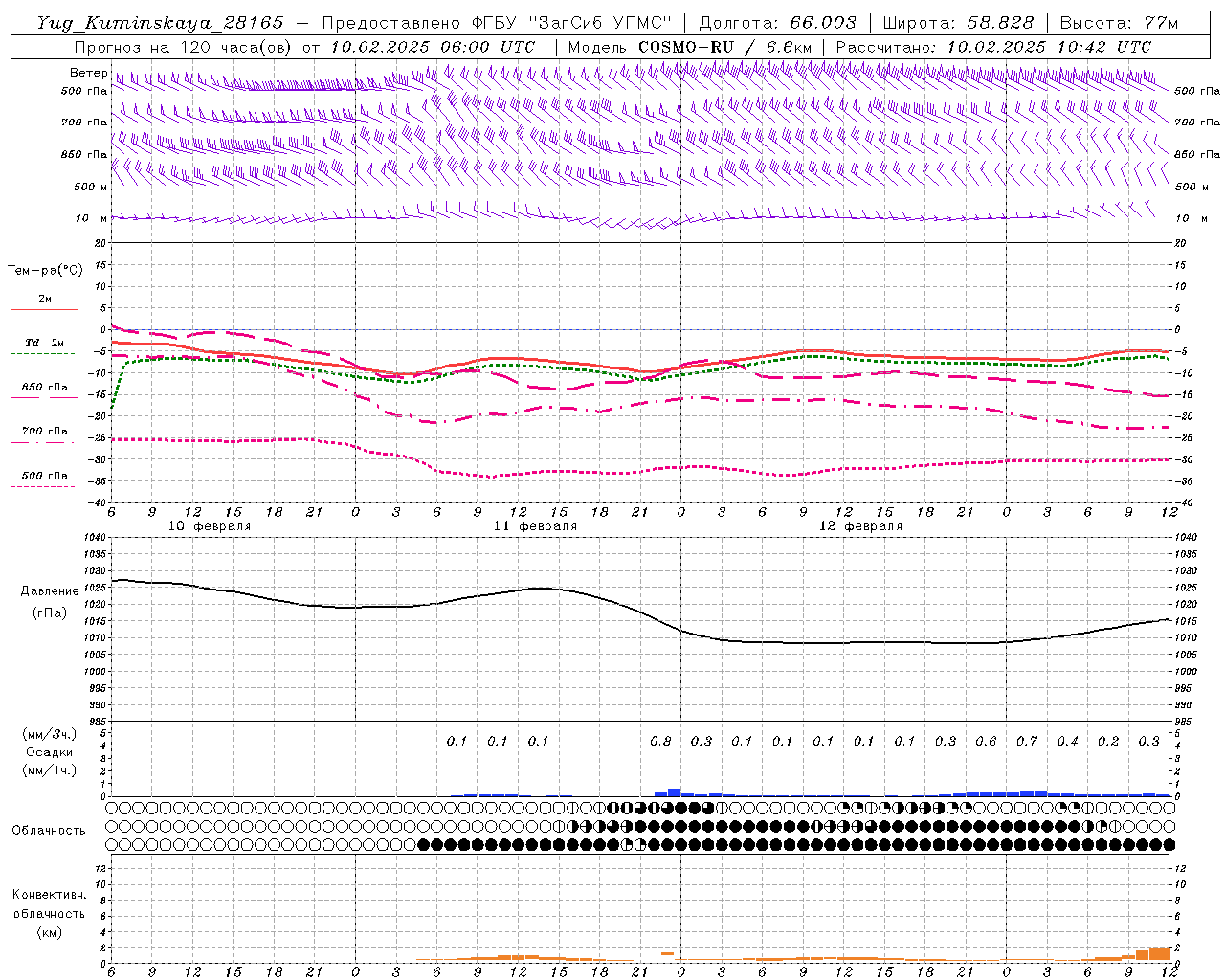This screenshot has width=1225, height=980.
Task: Click the 10 февраля date label
Action: [210, 526]
